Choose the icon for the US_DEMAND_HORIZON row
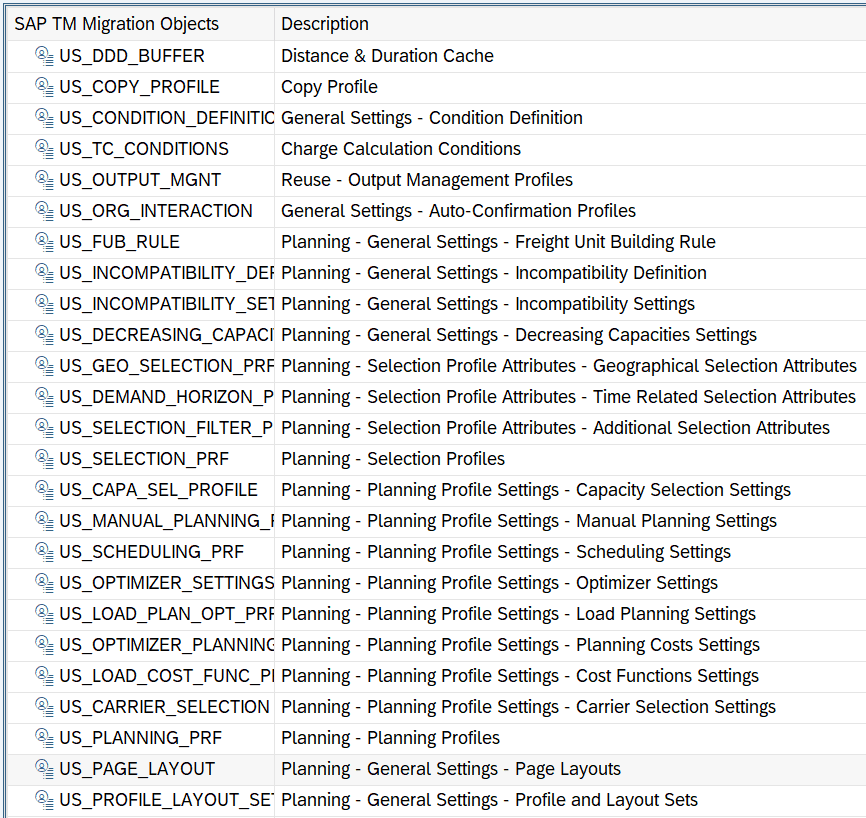Screen dimensions: 866x818 point(44,397)
